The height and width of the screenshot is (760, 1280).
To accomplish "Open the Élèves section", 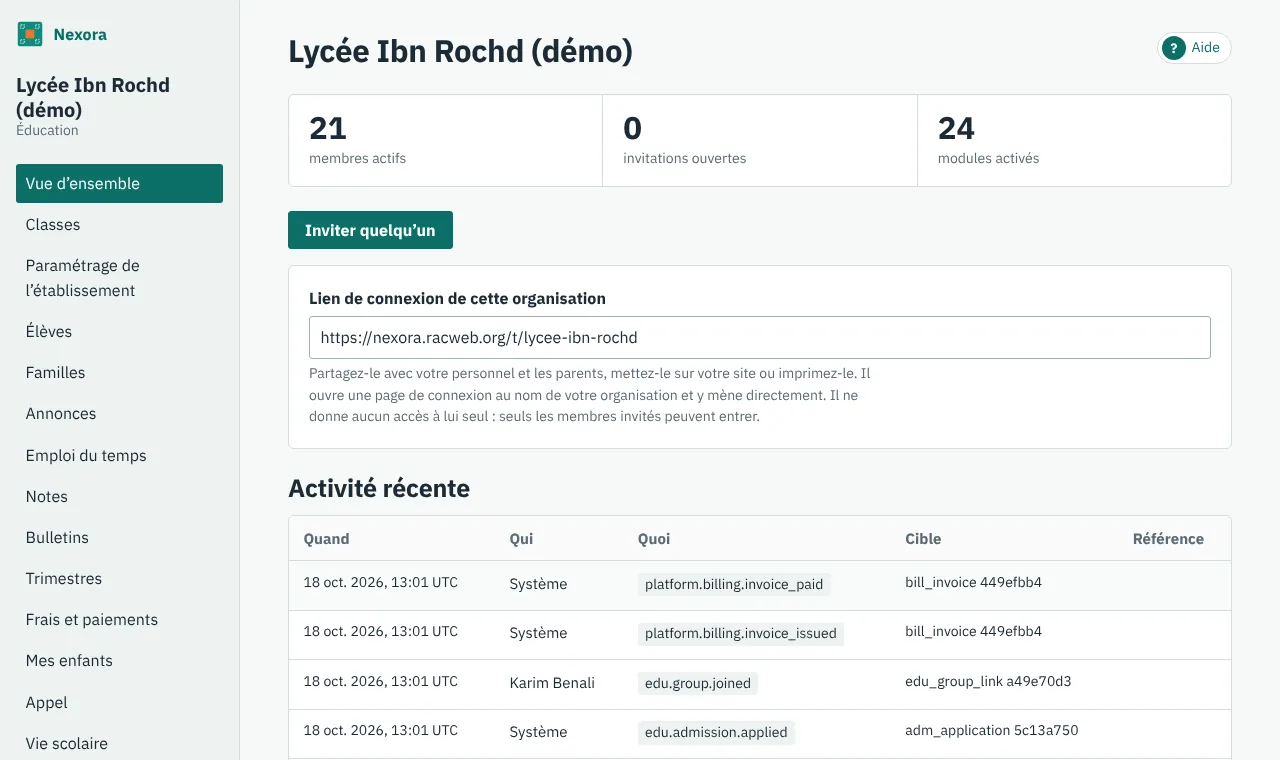I will [119, 331].
